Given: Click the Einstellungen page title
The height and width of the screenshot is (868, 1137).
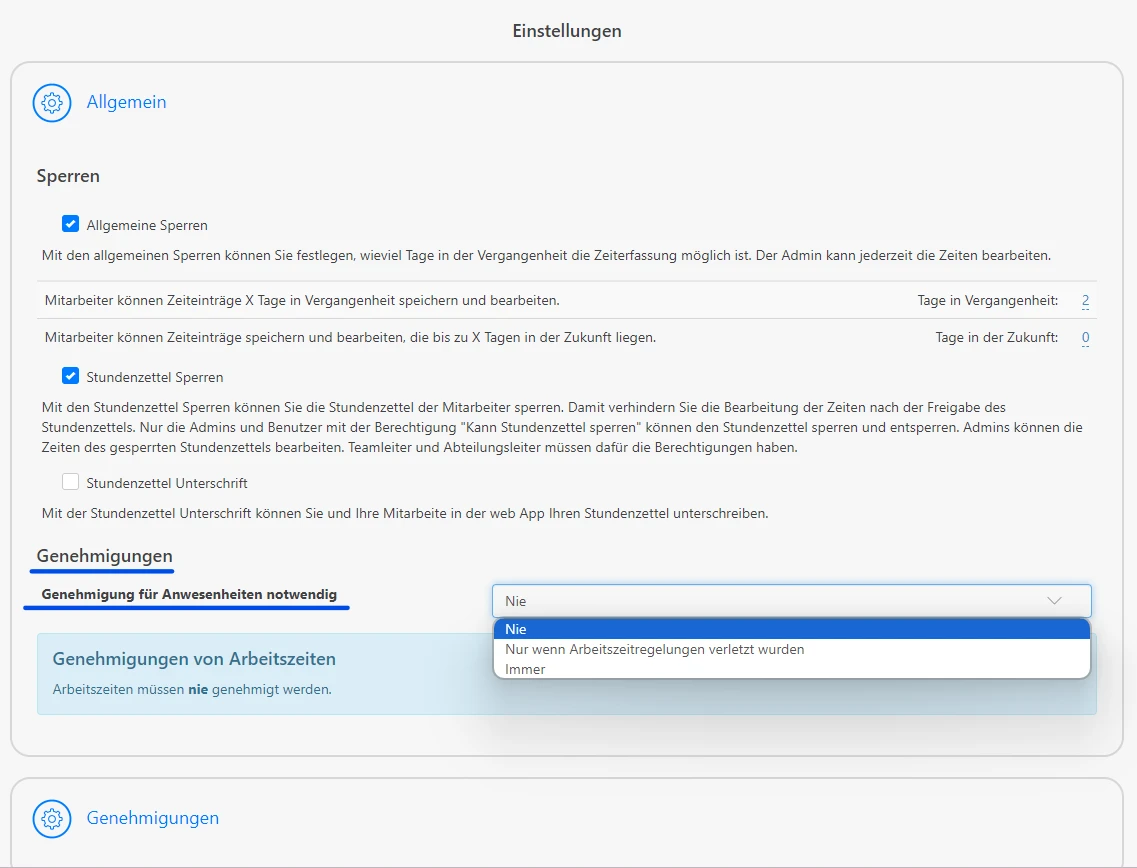Looking at the screenshot, I should coord(567,31).
